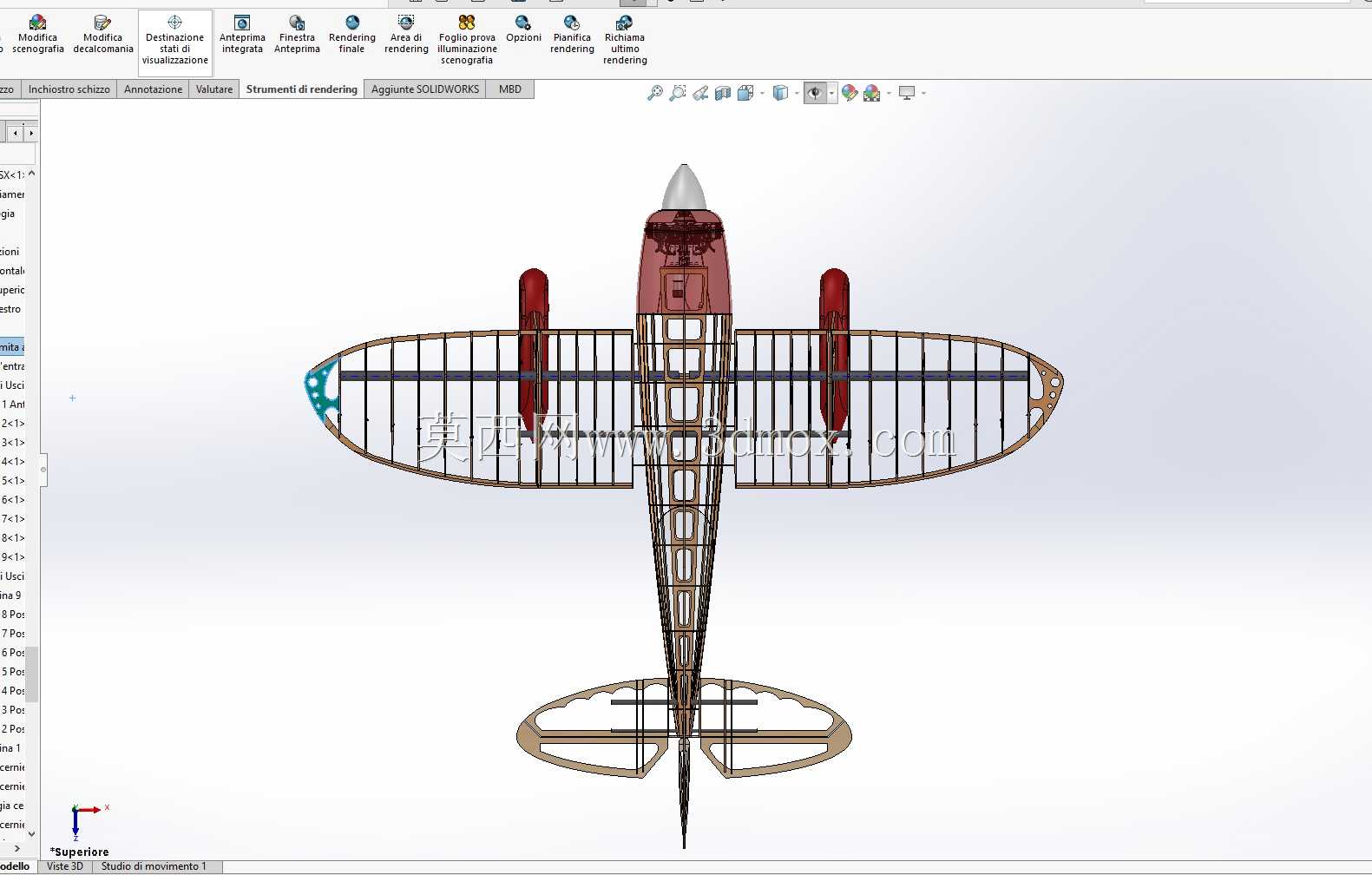Click Edit Appearance color ball icon
This screenshot has width=1372, height=875.
point(850,93)
